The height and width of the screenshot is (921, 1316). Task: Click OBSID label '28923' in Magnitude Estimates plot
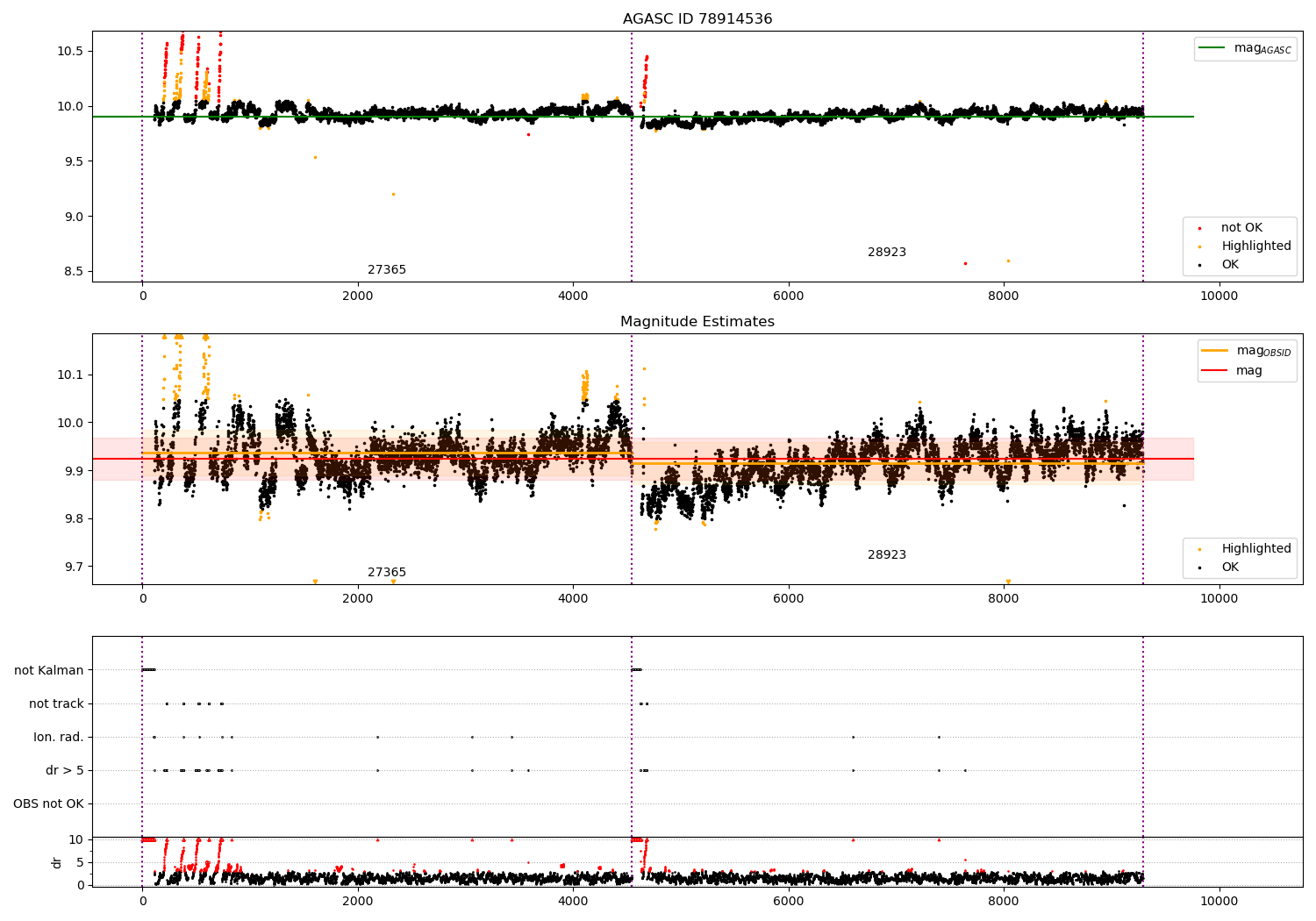point(887,555)
